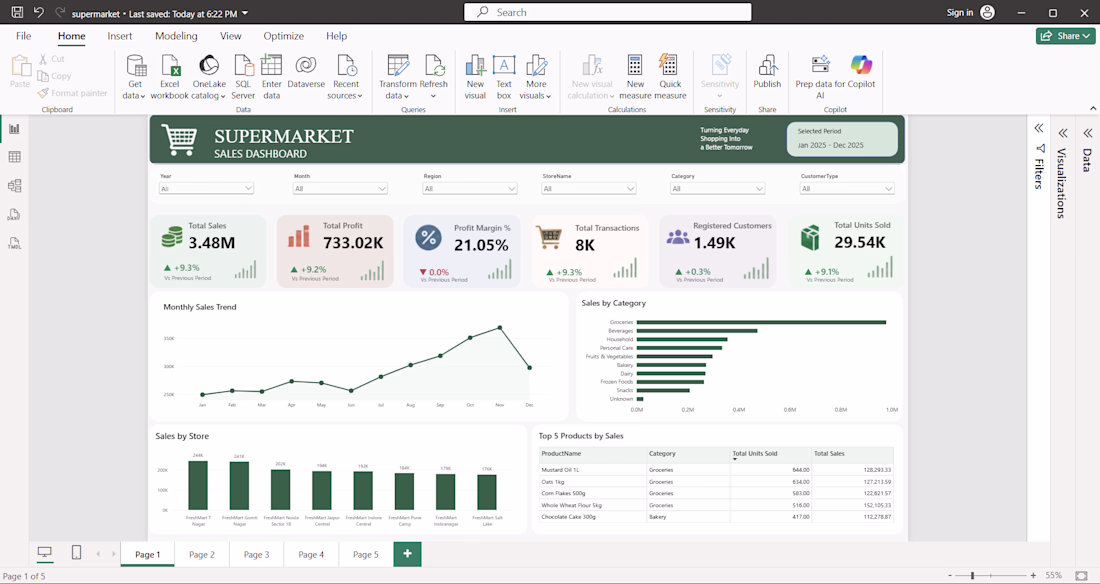Expand the Visualizations pane
Viewport: 1100px width, 584px height.
[x=1063, y=133]
